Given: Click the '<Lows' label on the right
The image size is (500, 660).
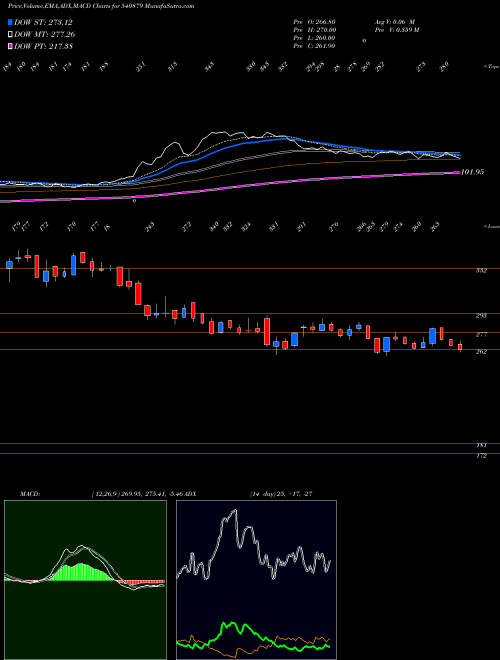Looking at the screenshot, I should point(491,227).
